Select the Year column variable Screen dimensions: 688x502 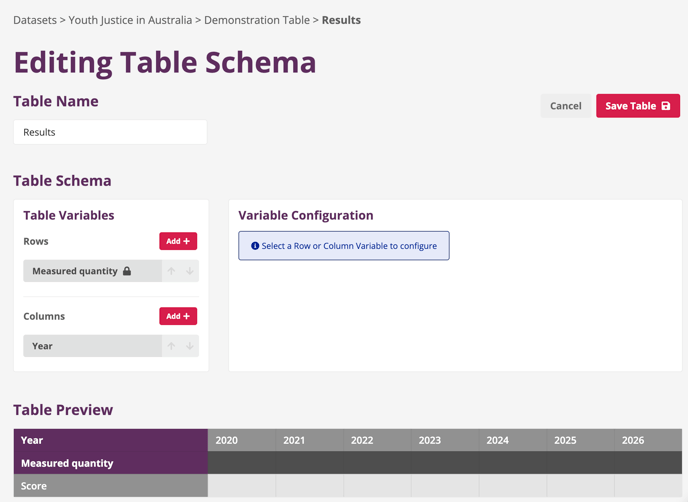coord(93,346)
